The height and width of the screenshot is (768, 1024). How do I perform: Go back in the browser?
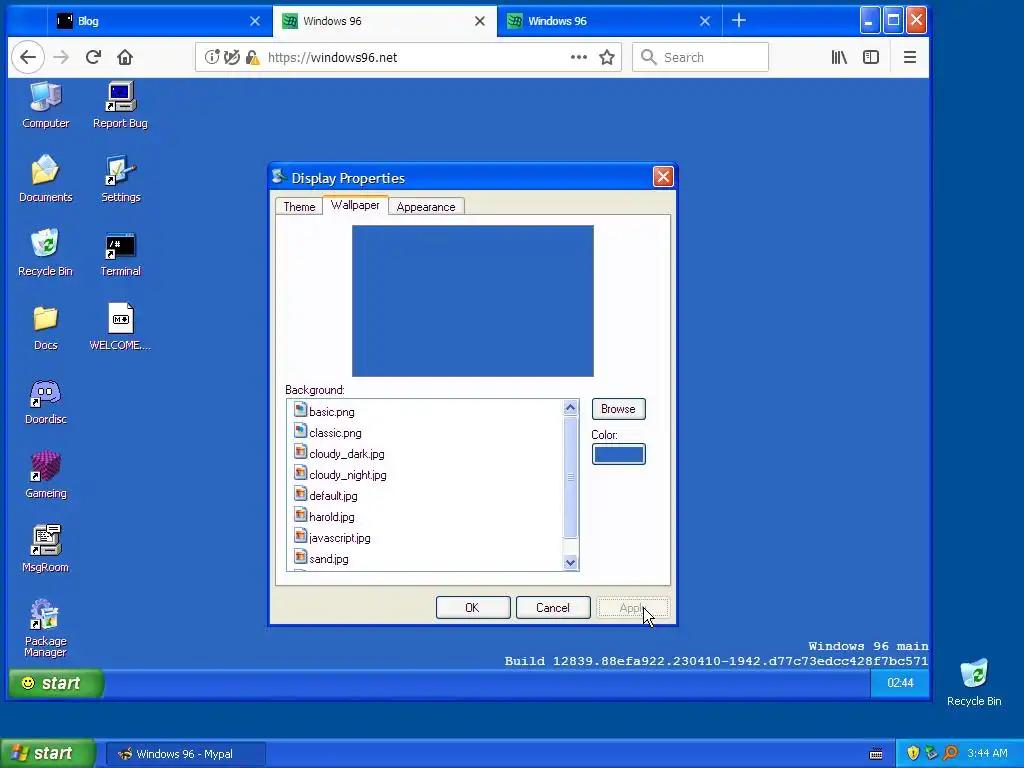pos(27,57)
